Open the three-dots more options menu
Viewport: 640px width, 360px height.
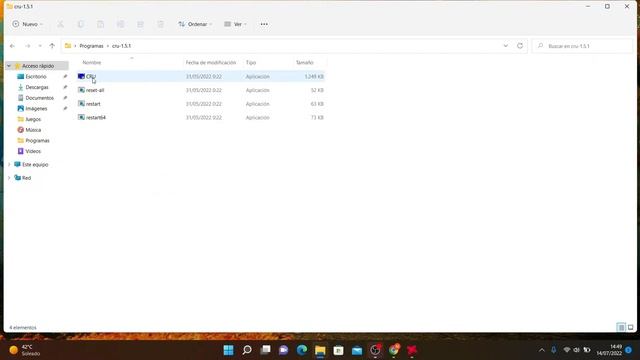point(264,24)
